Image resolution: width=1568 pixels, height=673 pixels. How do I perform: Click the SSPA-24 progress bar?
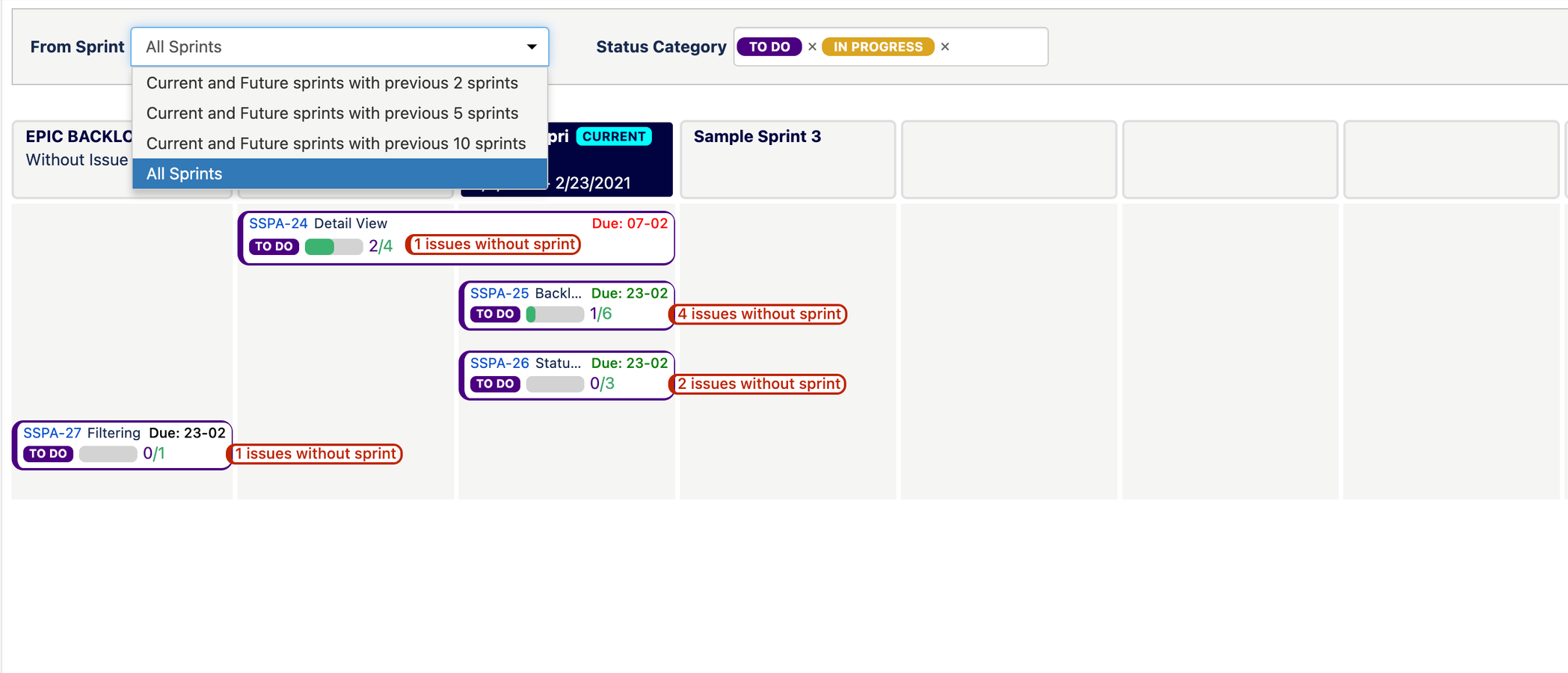[x=333, y=247]
